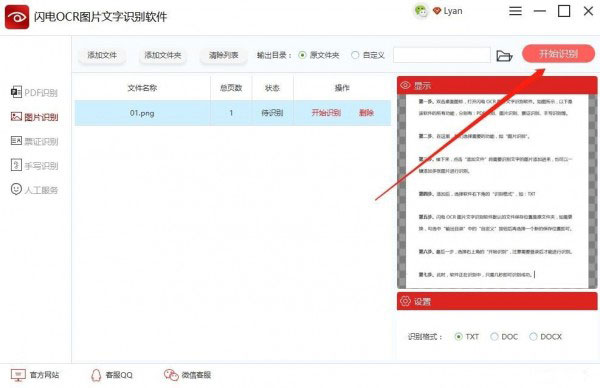Select 自定义 output directory option
Screen dimensions: 600x388
tap(355, 55)
